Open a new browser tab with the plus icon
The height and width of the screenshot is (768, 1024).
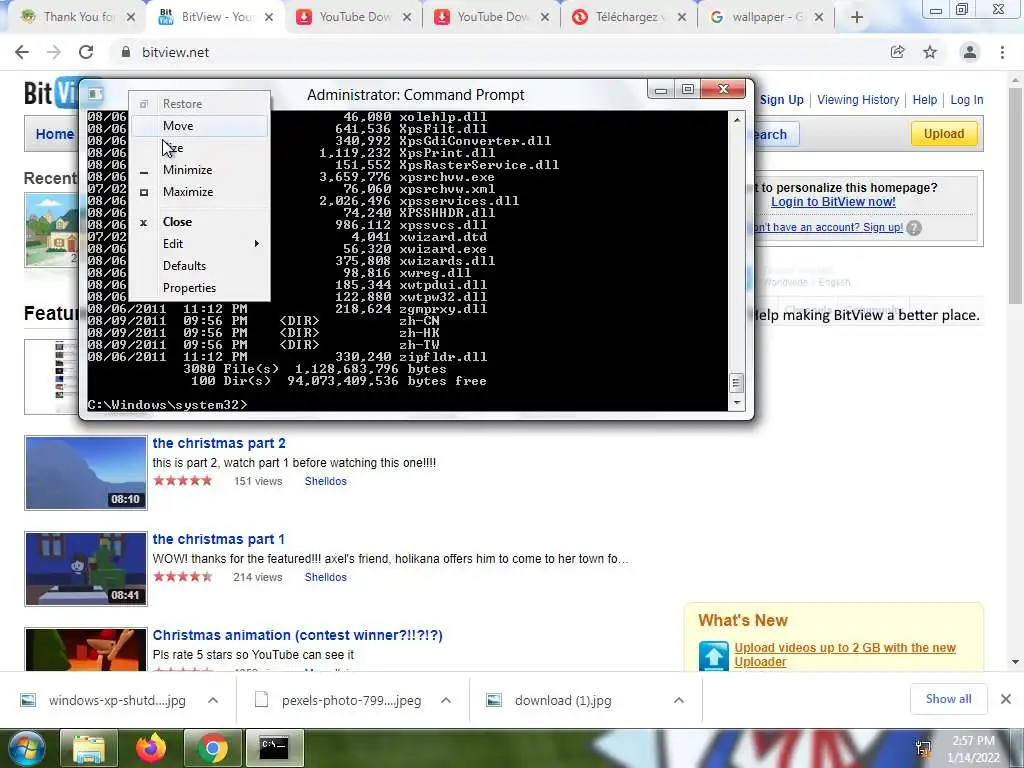(x=857, y=18)
